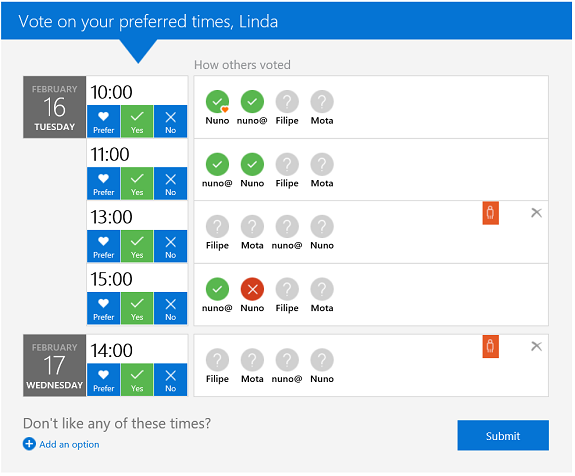Click Nuno's green check avatar in the 10:00 row
Image resolution: width=575 pixels, height=476 pixels.
point(218,102)
